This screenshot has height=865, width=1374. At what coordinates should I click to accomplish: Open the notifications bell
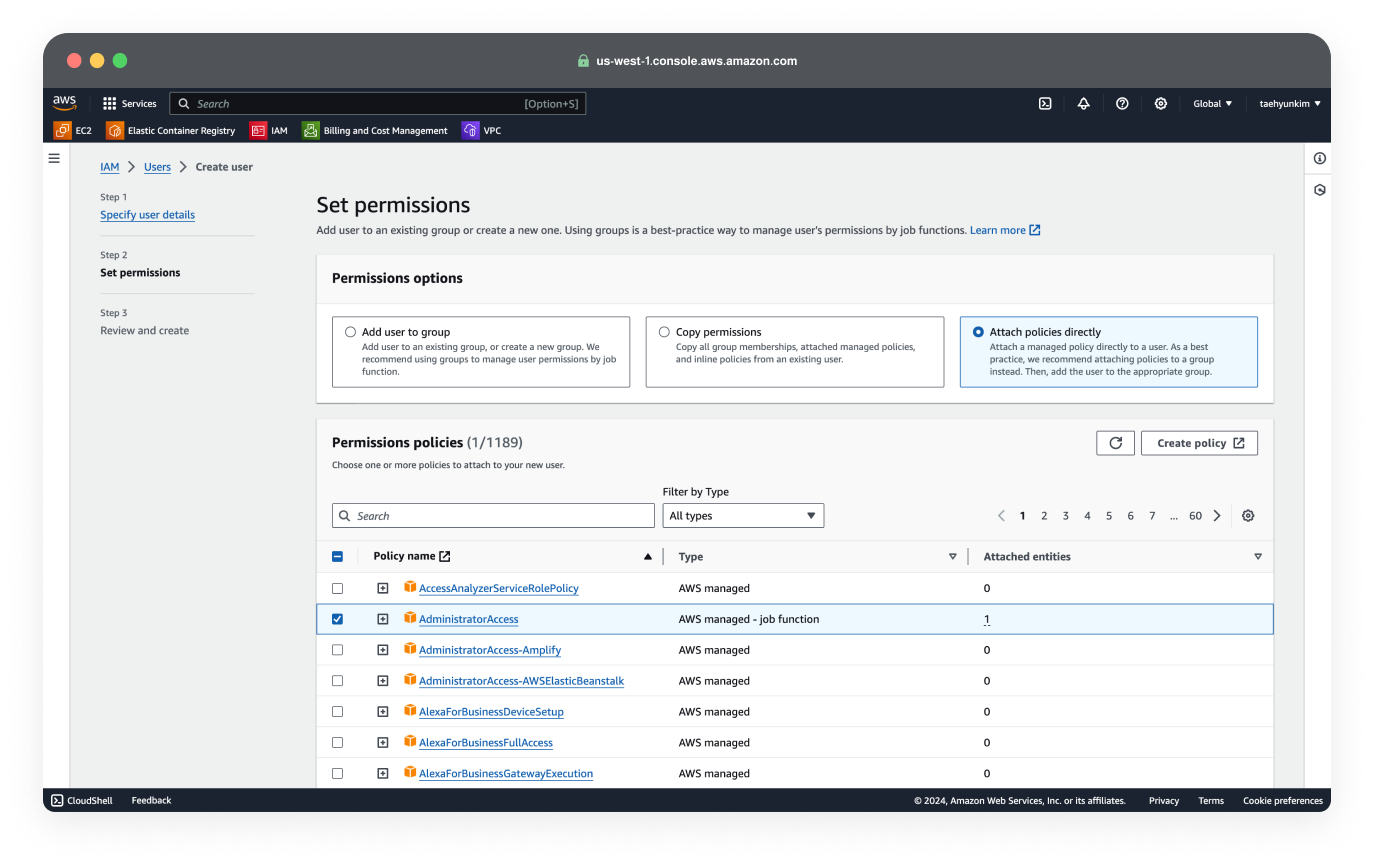[x=1083, y=103]
